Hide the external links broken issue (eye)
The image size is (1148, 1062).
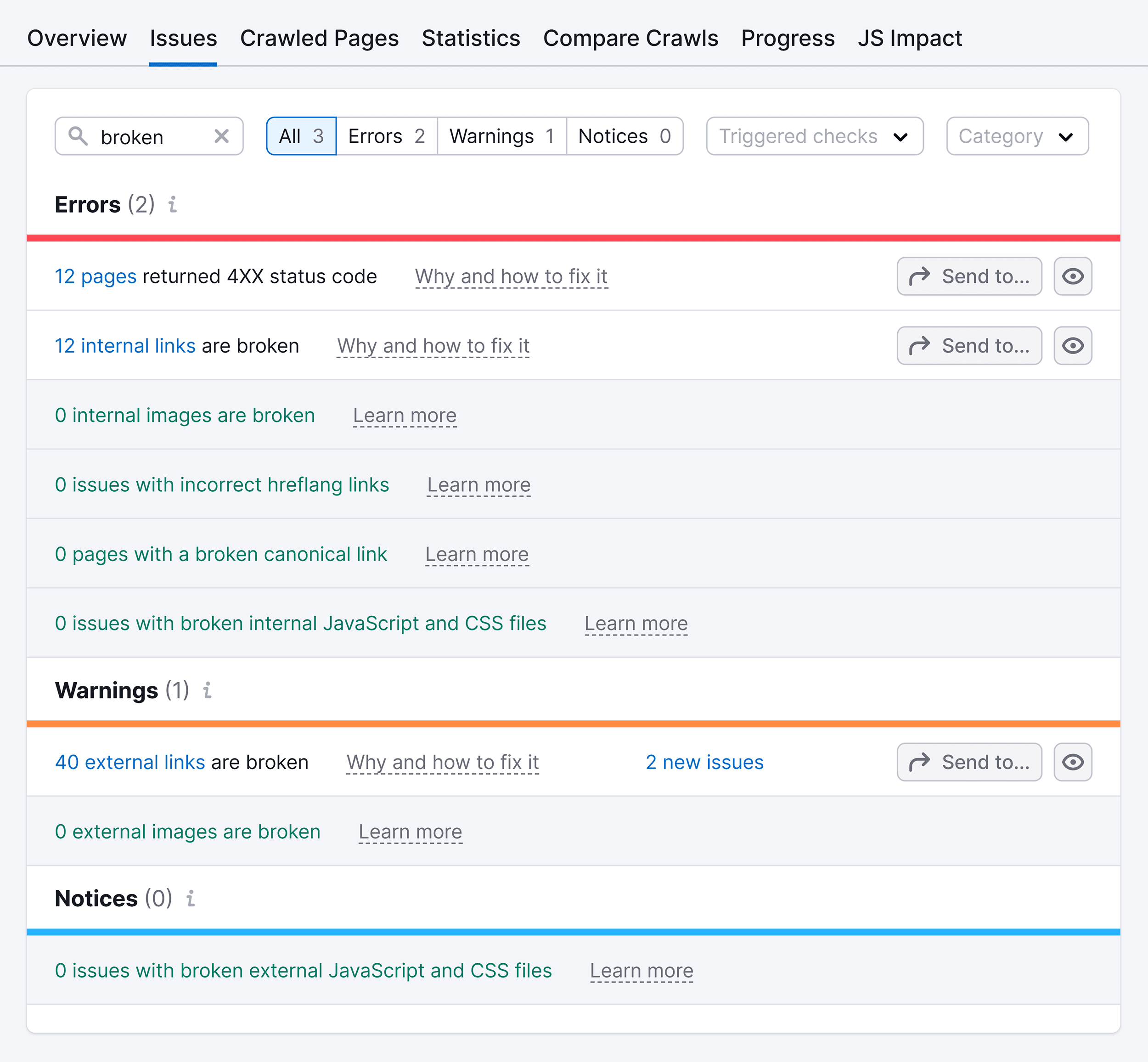[1073, 762]
